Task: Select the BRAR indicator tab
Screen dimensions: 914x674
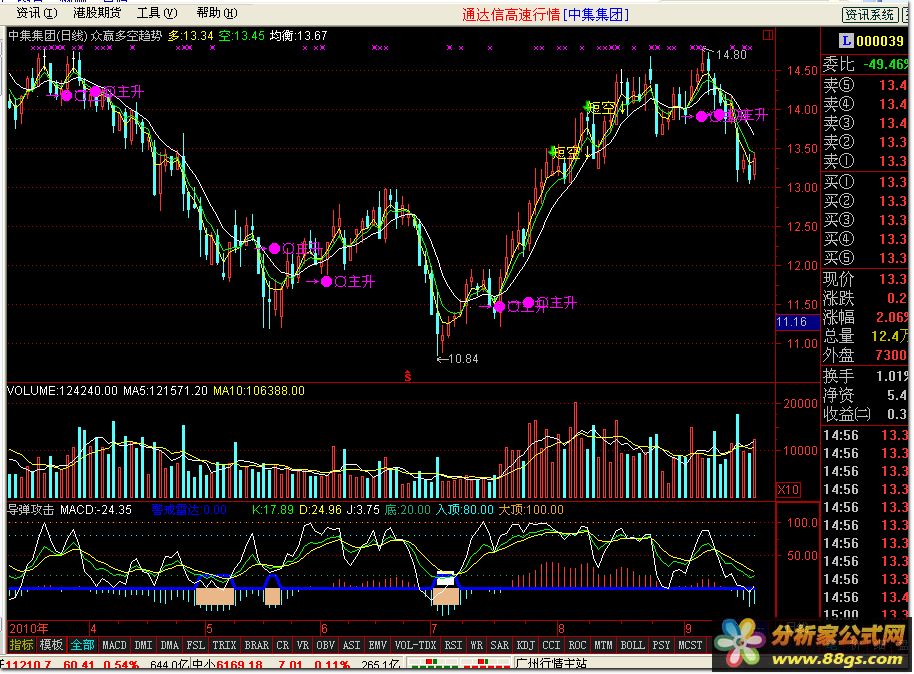Action: click(256, 645)
